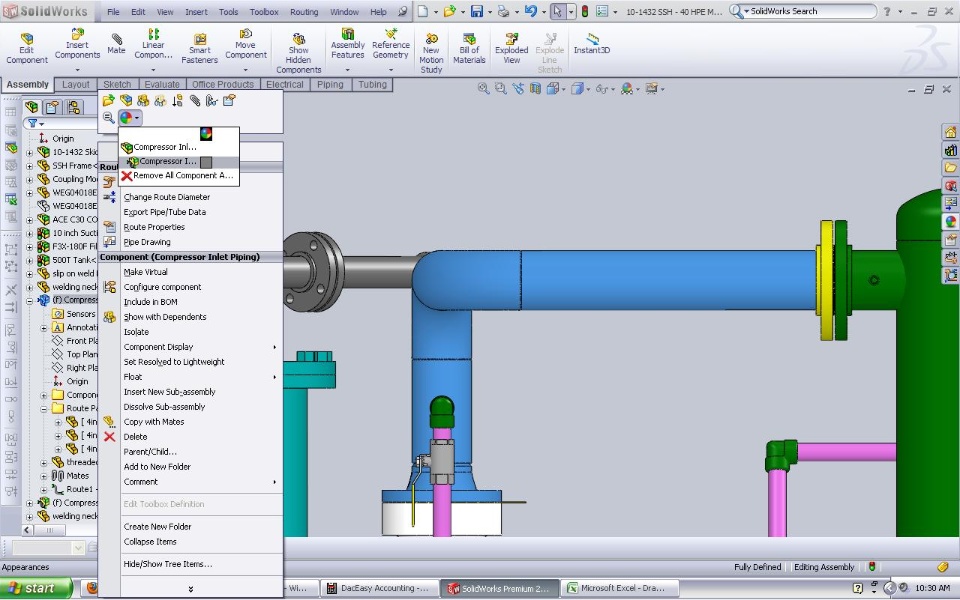Click the folder icon in the context toolbar
960x600 pixels.
(108, 100)
